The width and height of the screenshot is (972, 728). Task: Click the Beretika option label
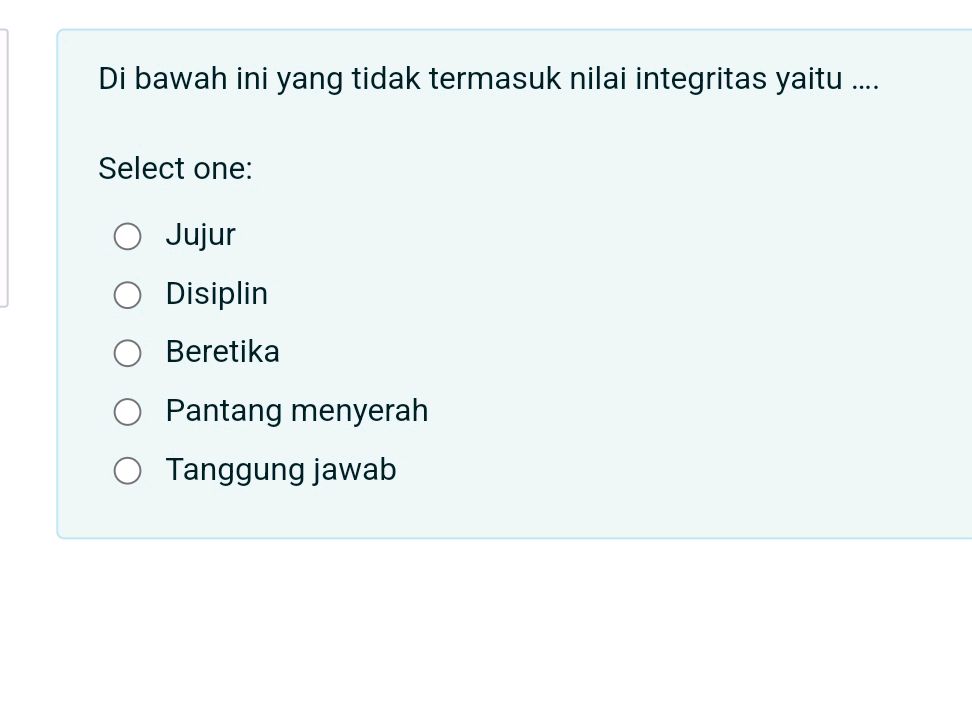click(222, 352)
